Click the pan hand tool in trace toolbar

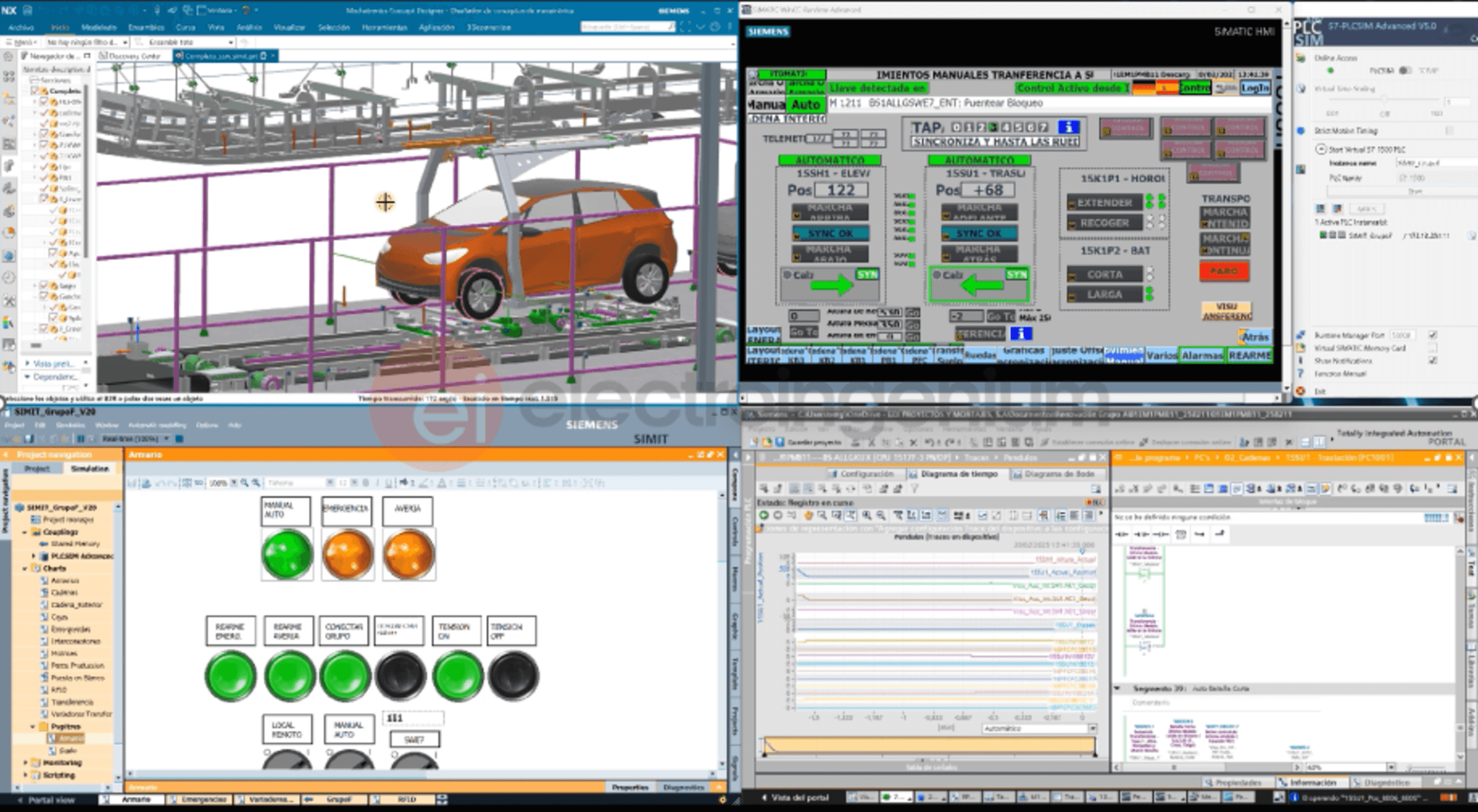808,515
